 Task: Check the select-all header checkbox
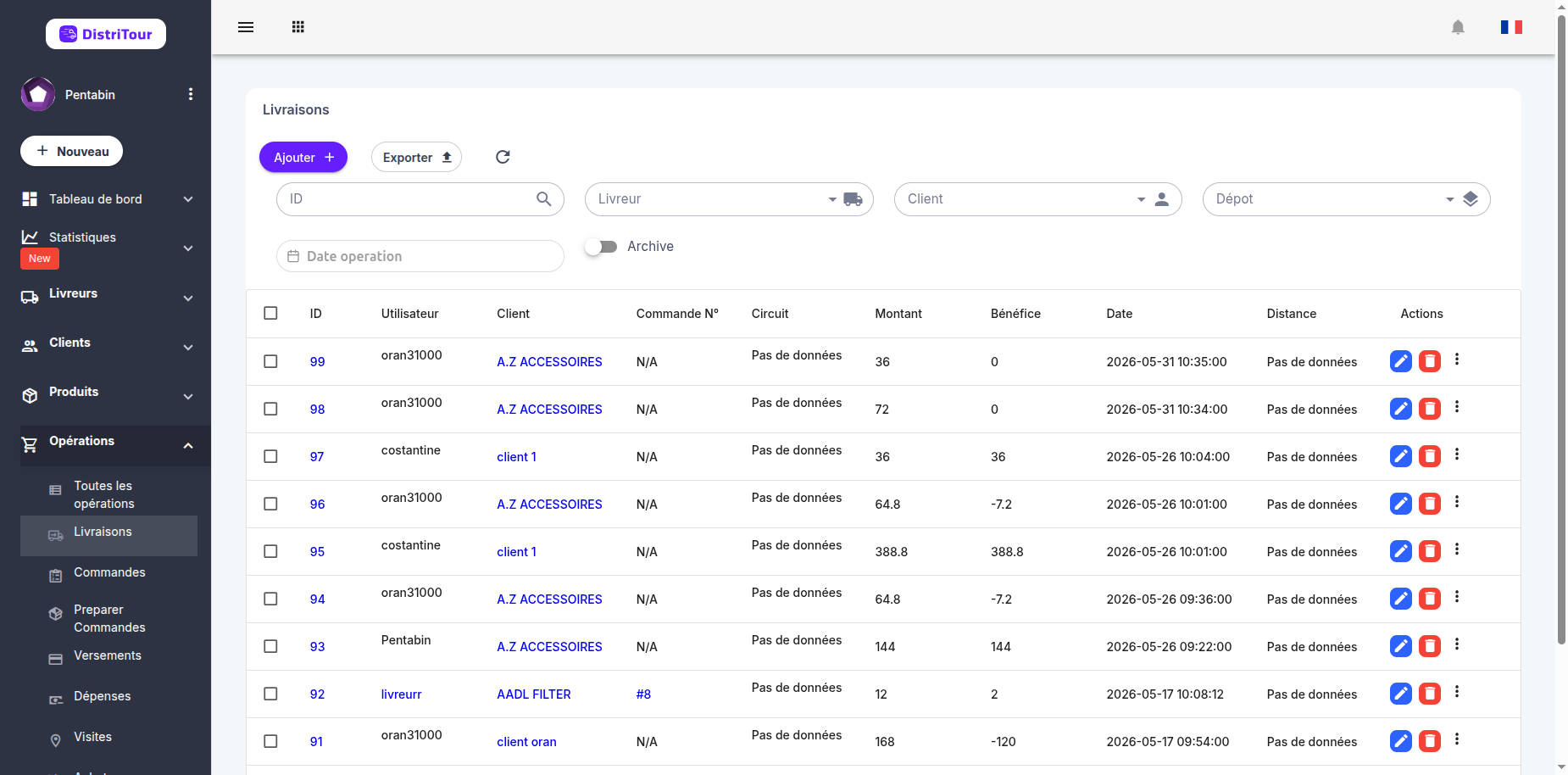click(x=270, y=313)
